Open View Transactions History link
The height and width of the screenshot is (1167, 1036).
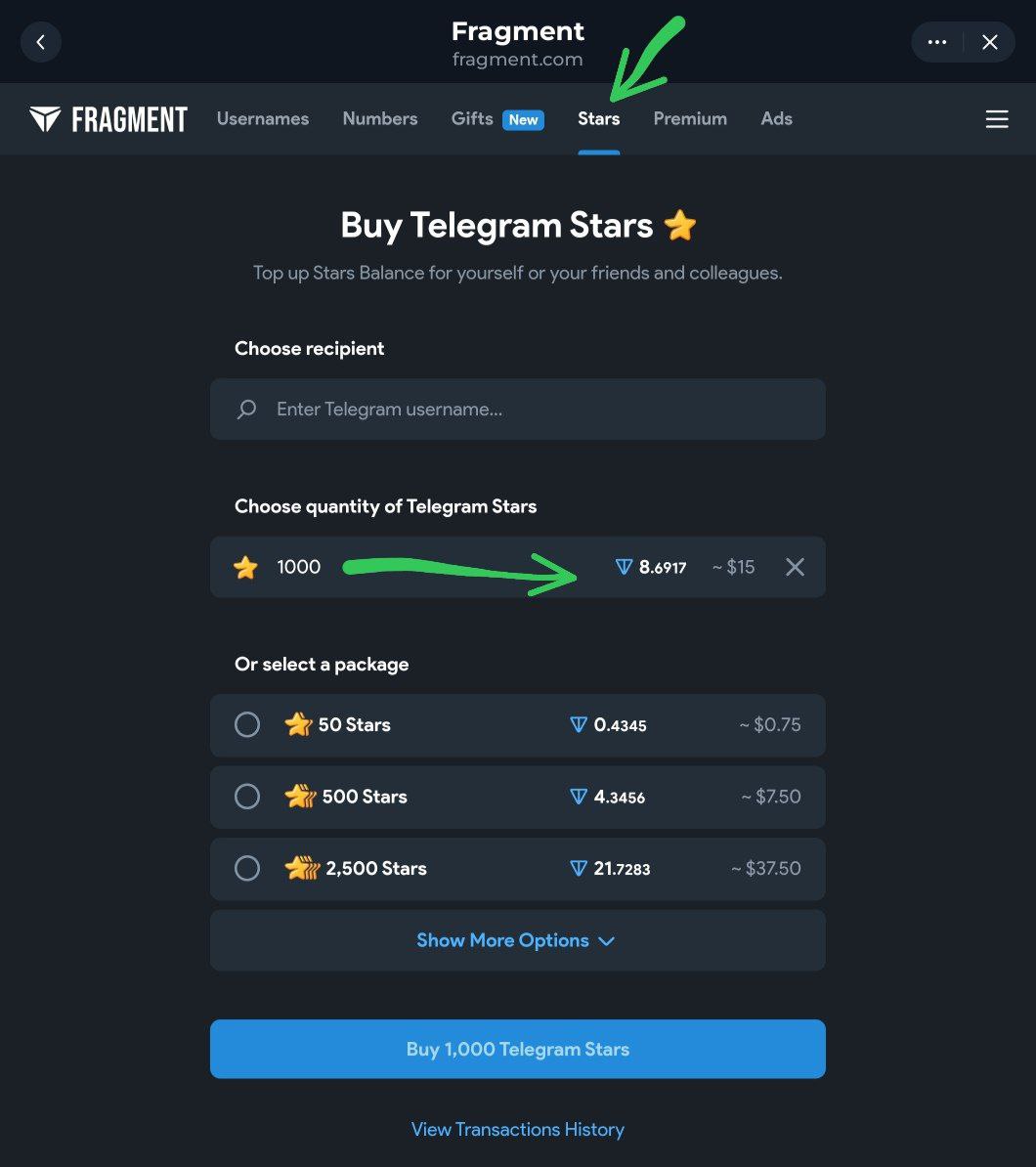point(517,1129)
